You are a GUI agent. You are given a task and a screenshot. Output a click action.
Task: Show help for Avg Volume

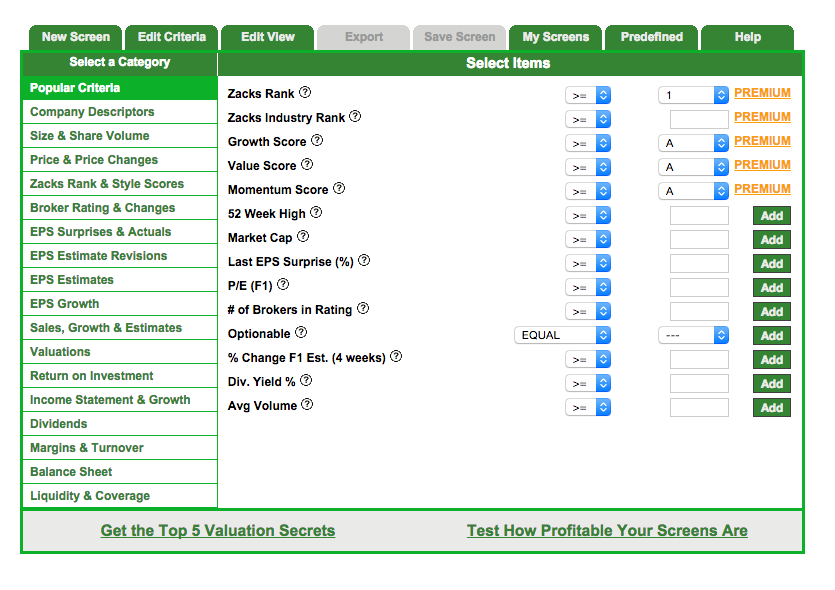[x=307, y=404]
